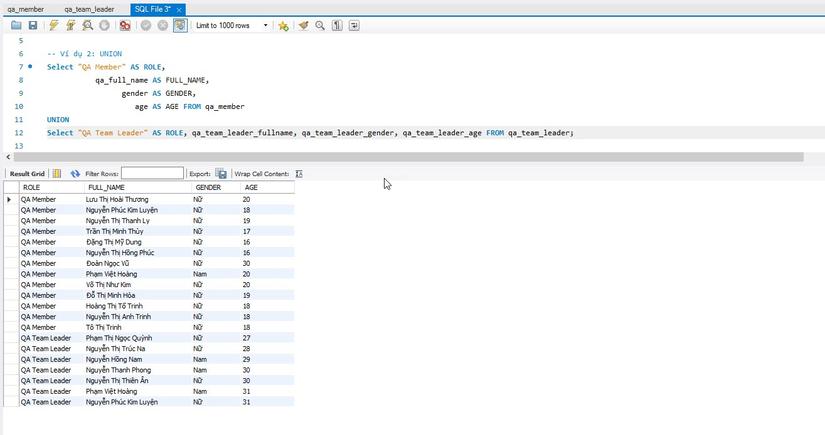Switch to the qa_team_leader tab
Image resolution: width=825 pixels, height=435 pixels.
point(90,9)
